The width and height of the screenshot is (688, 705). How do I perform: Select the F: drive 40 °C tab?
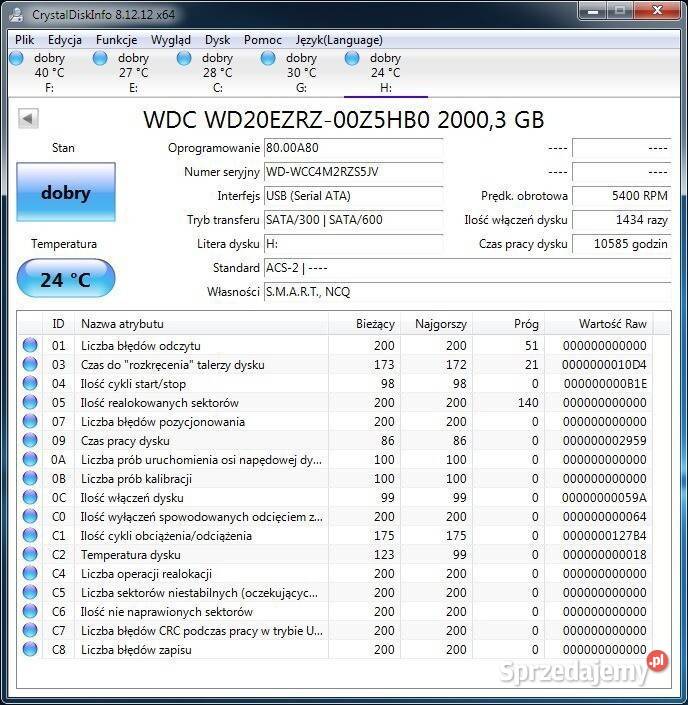[x=49, y=73]
